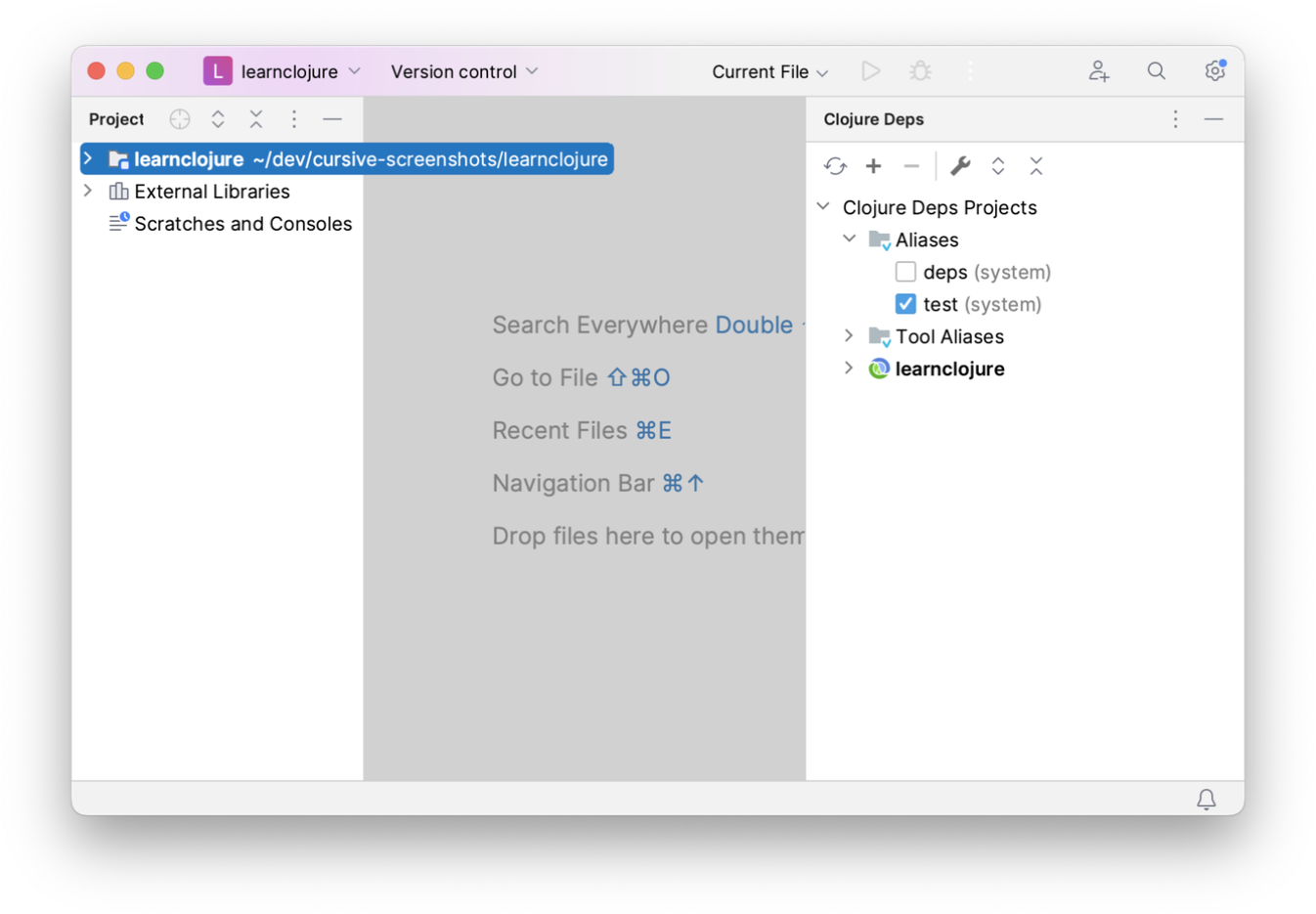Open Clojure Deps settings wrench
The height and width of the screenshot is (914, 1316).
[960, 166]
